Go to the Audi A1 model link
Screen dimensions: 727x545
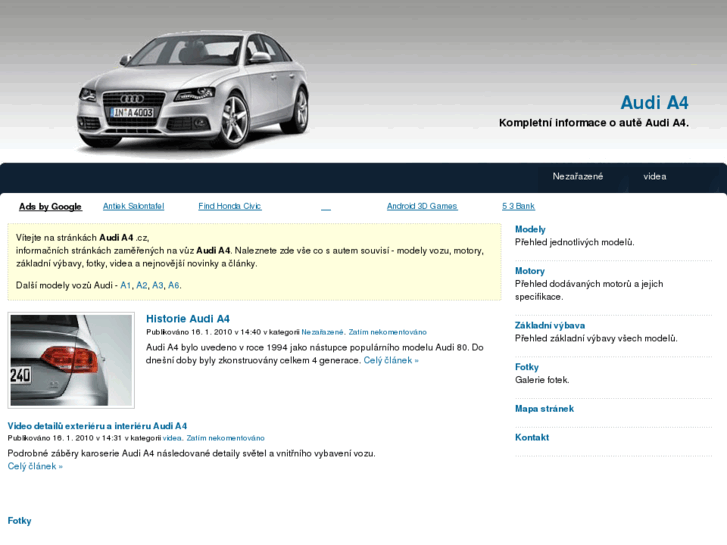(x=125, y=285)
